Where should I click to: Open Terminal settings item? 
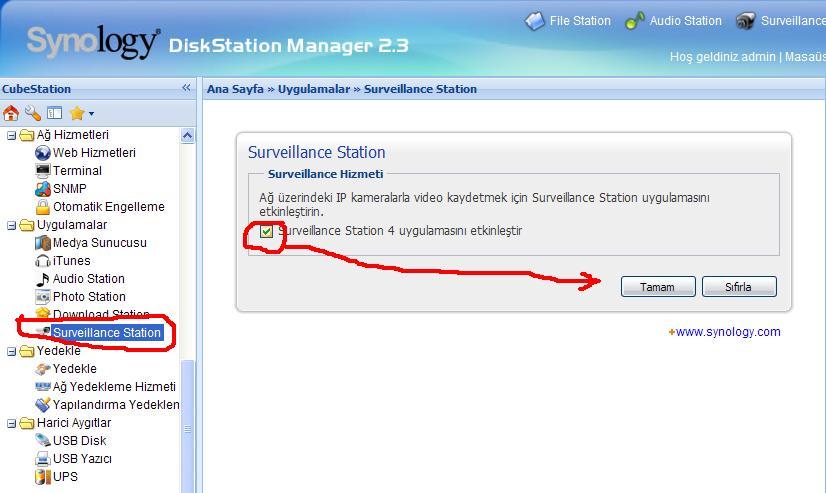pyautogui.click(x=77, y=171)
